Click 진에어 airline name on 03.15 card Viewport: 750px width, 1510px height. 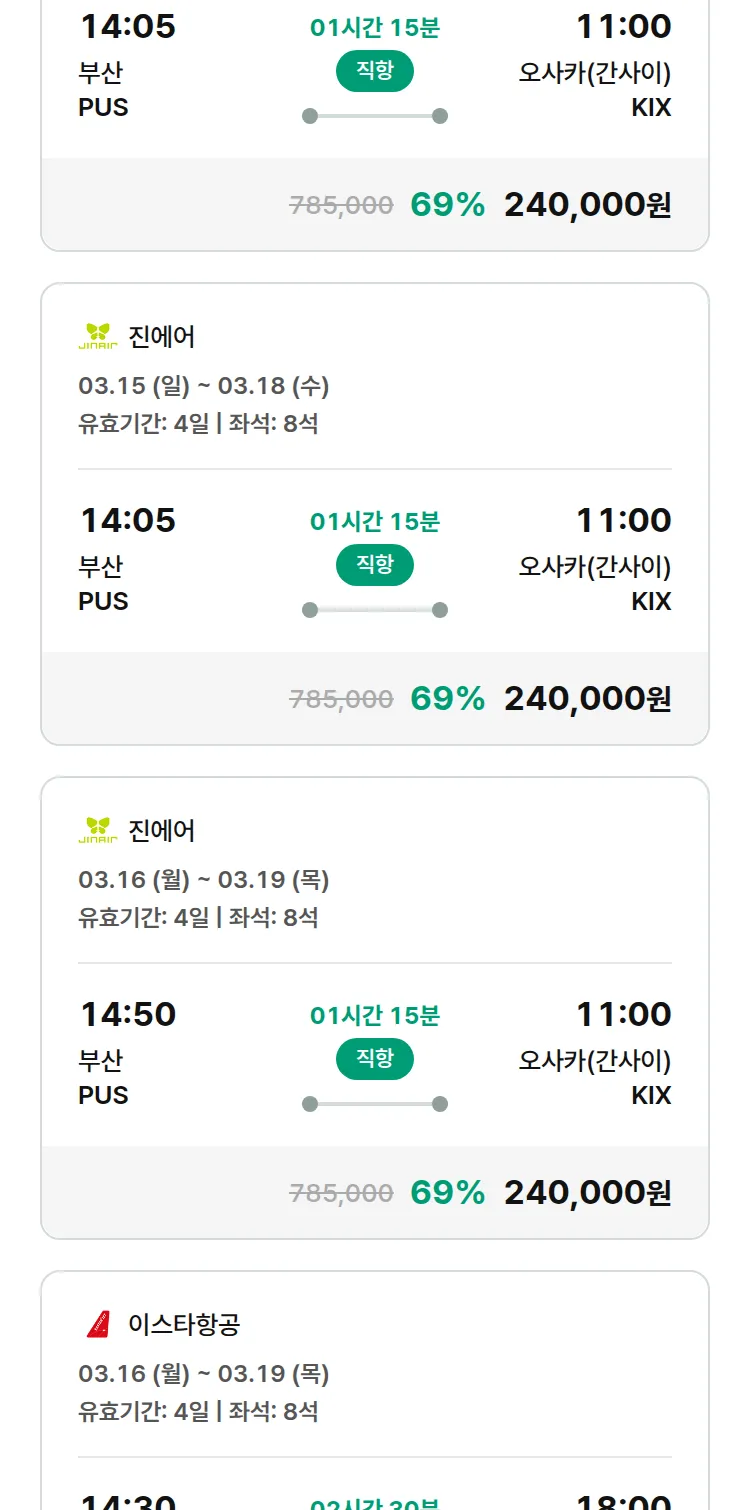162,337
